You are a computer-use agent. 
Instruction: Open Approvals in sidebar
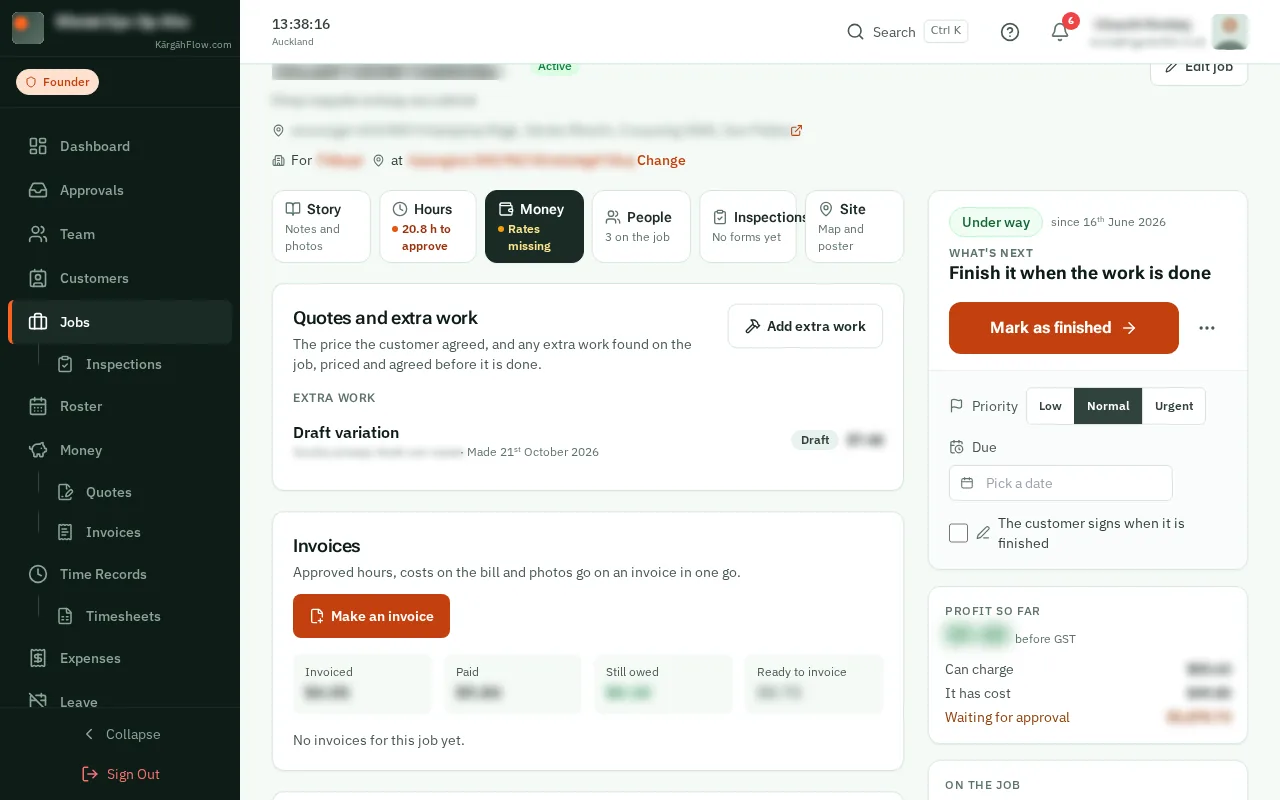point(120,190)
